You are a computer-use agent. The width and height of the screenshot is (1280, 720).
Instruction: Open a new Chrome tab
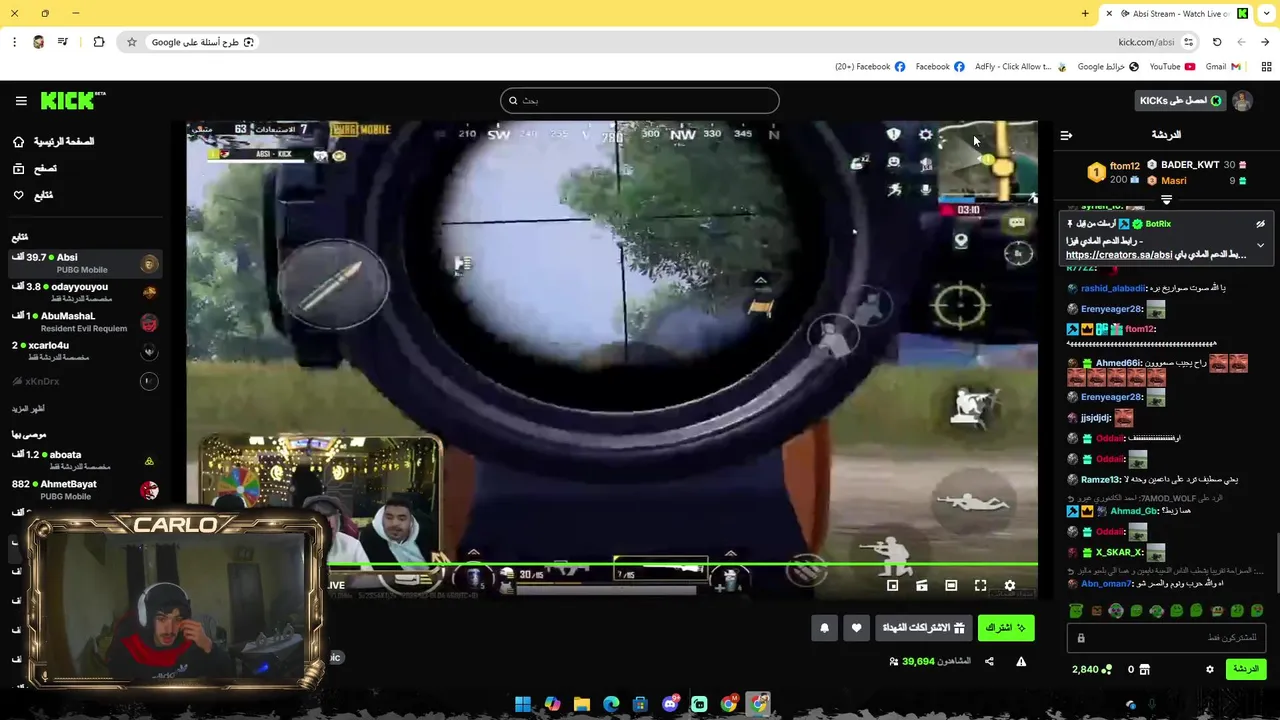coord(1085,13)
